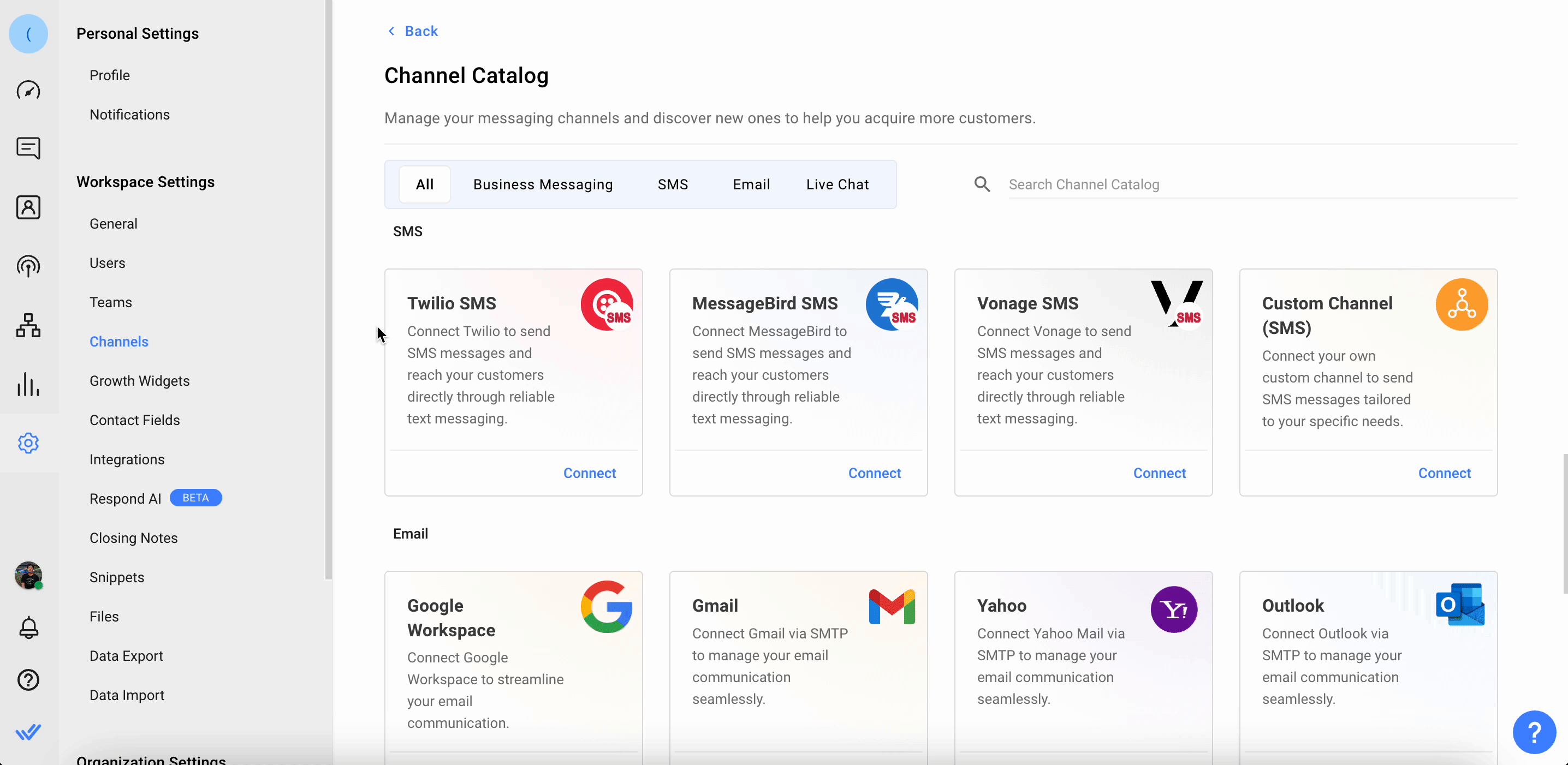
Task: Filter catalog by Email tab
Action: 751,184
